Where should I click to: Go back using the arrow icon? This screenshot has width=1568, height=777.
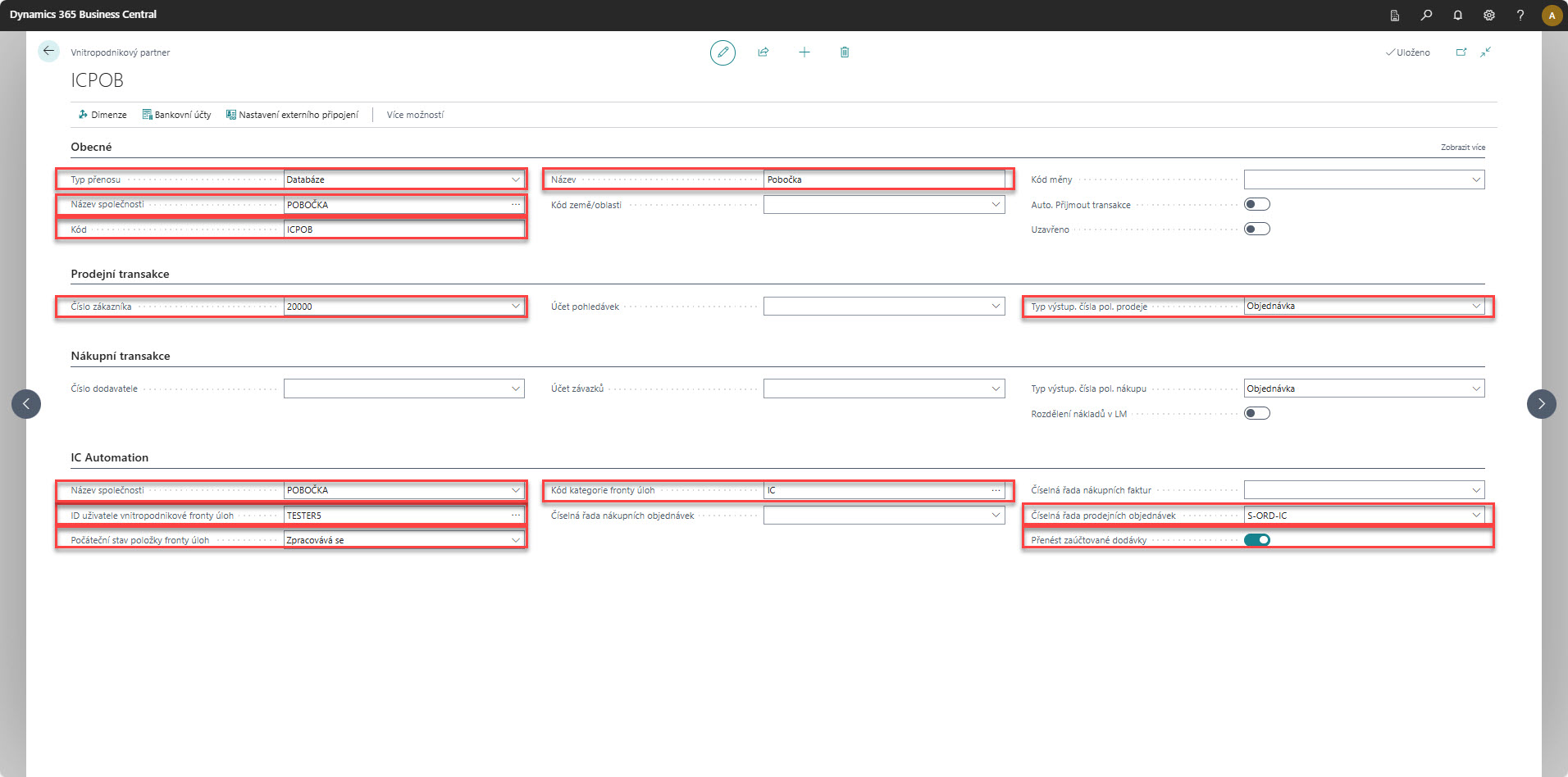point(48,51)
